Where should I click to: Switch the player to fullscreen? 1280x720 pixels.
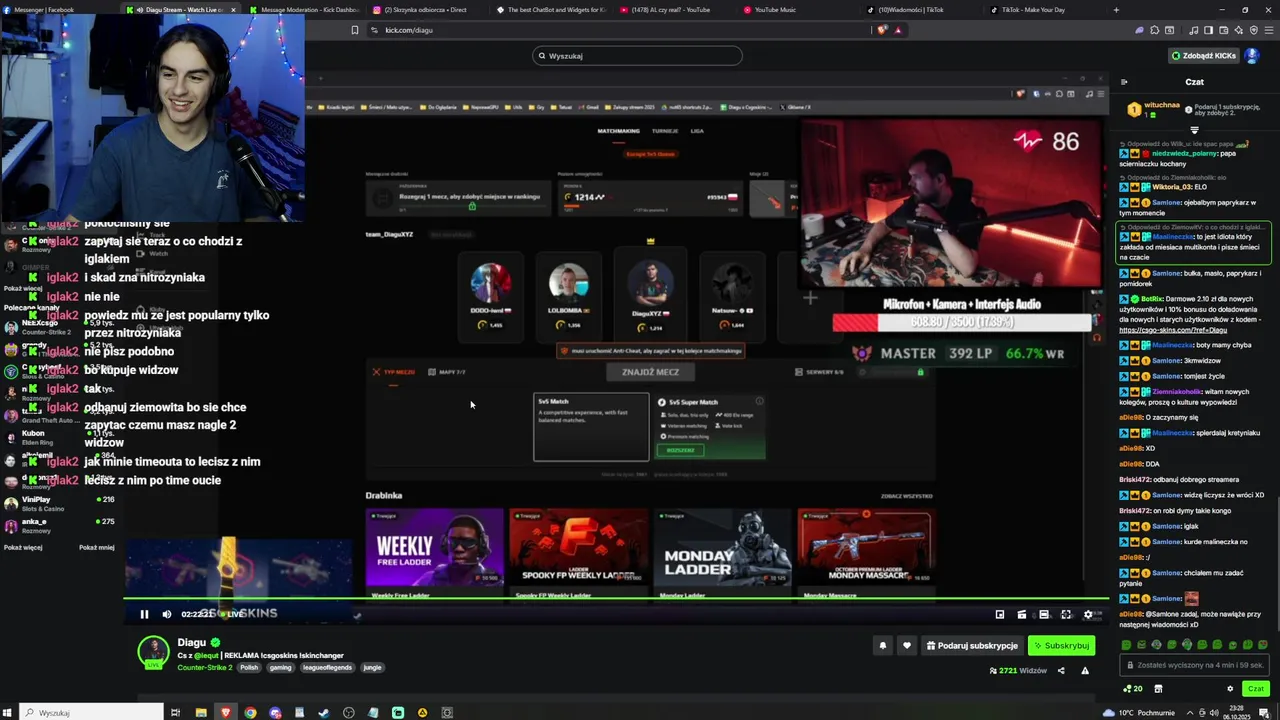click(1066, 615)
